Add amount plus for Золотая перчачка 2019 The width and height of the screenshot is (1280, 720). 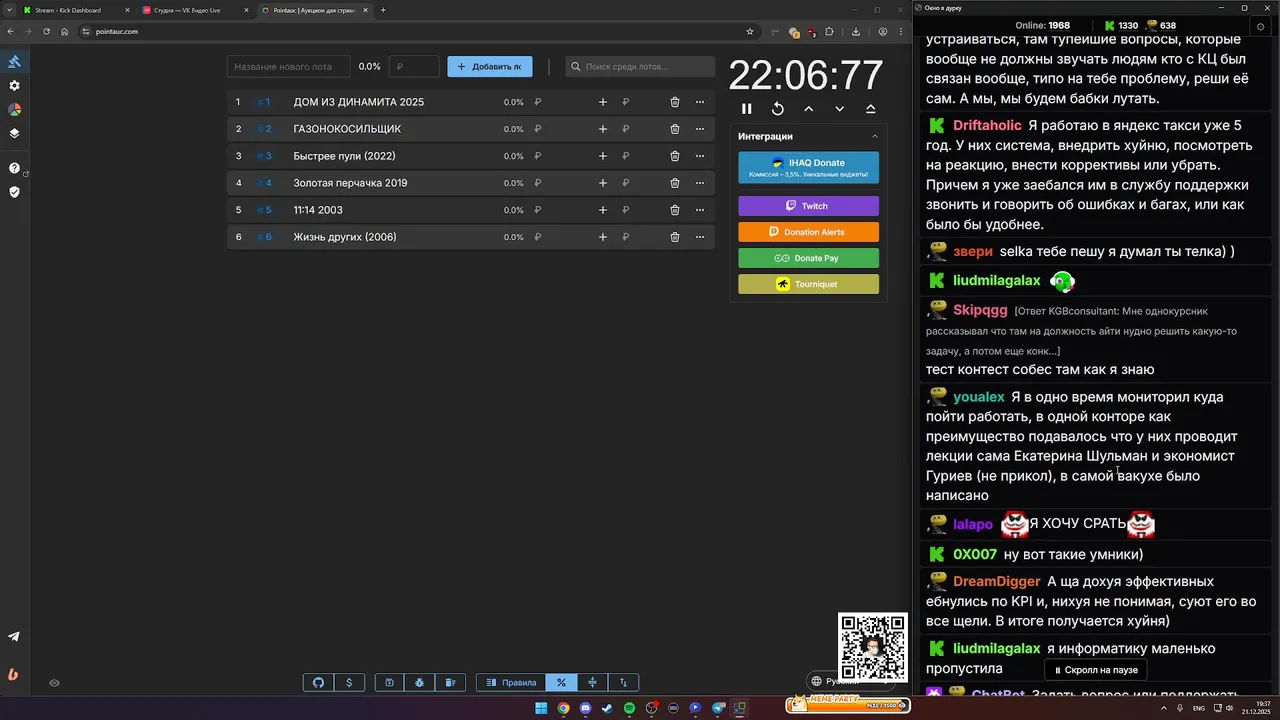pos(602,183)
